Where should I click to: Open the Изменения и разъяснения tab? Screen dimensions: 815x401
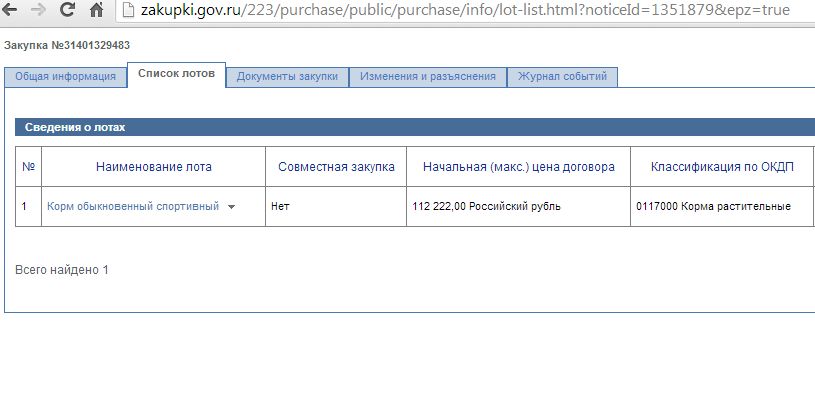427,77
